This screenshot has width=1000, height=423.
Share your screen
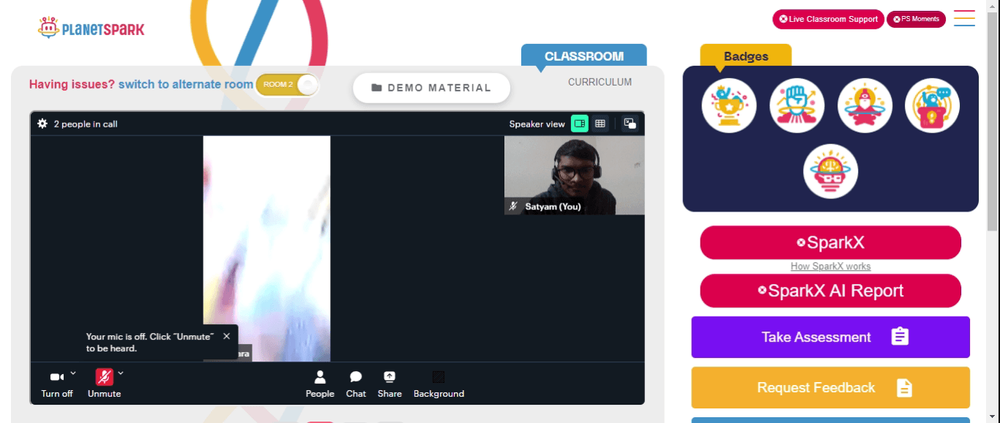(390, 384)
